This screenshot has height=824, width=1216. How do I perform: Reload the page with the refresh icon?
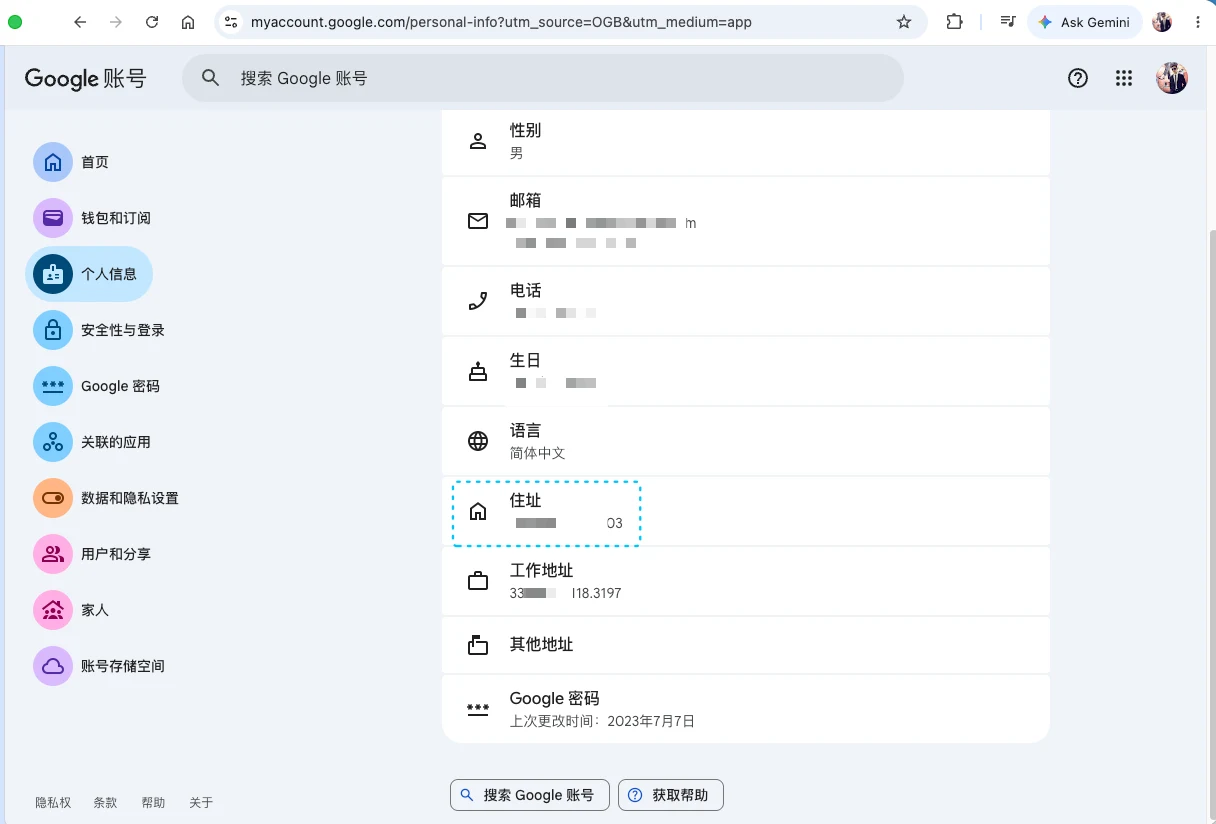[152, 22]
